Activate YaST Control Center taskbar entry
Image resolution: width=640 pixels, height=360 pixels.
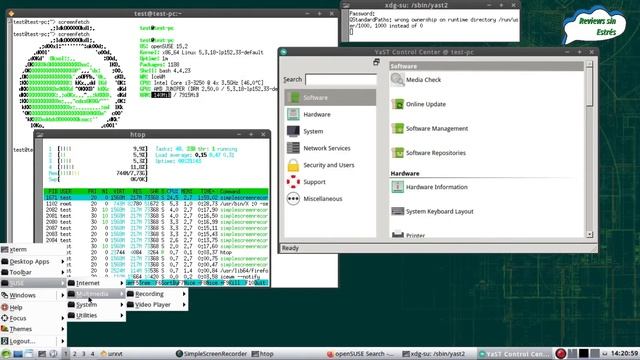[514, 354]
